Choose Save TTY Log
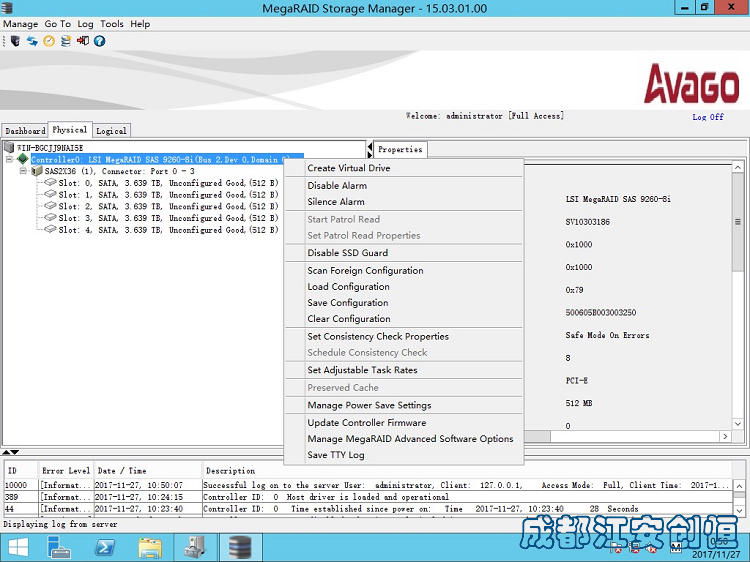Viewport: 750px width, 562px height. click(x=404, y=455)
